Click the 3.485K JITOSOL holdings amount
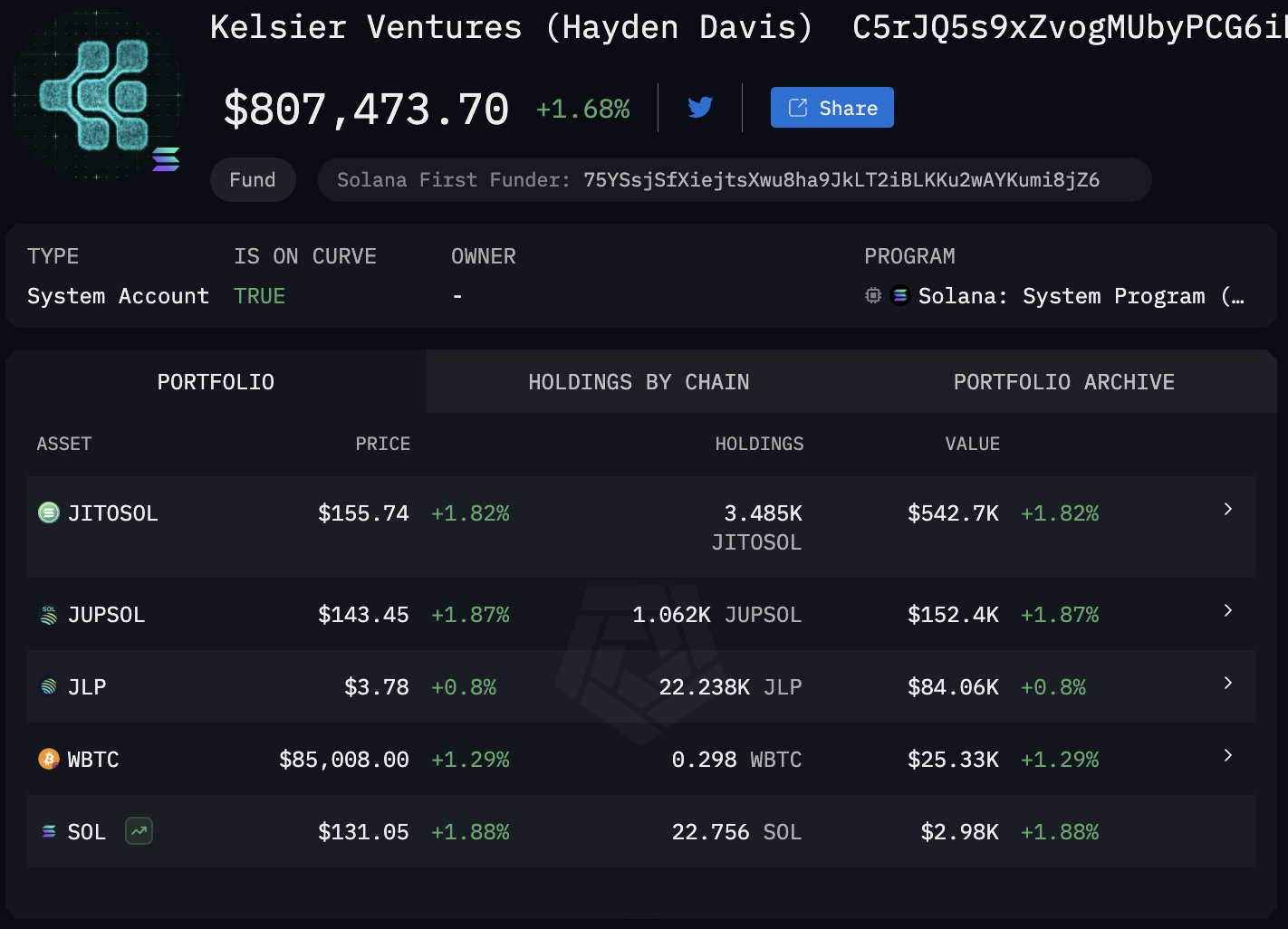 coord(764,513)
